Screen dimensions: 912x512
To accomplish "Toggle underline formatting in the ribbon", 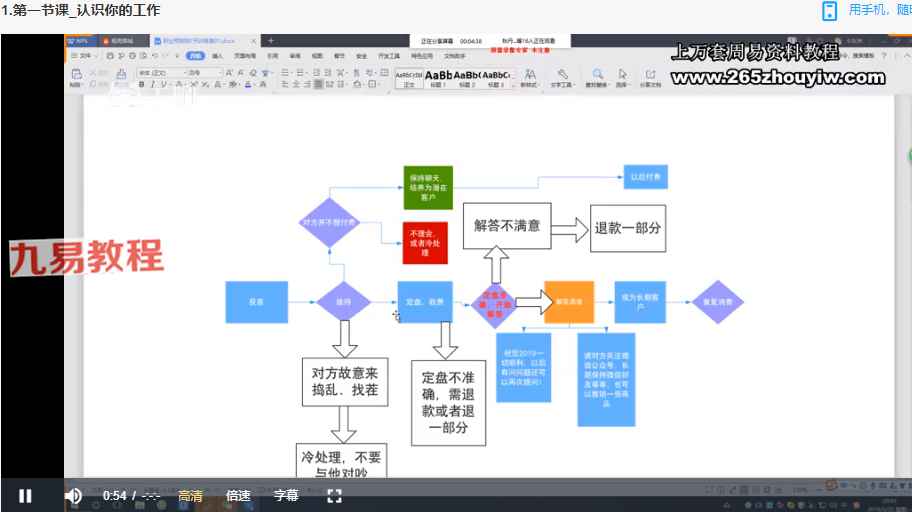I will pyautogui.click(x=165, y=85).
